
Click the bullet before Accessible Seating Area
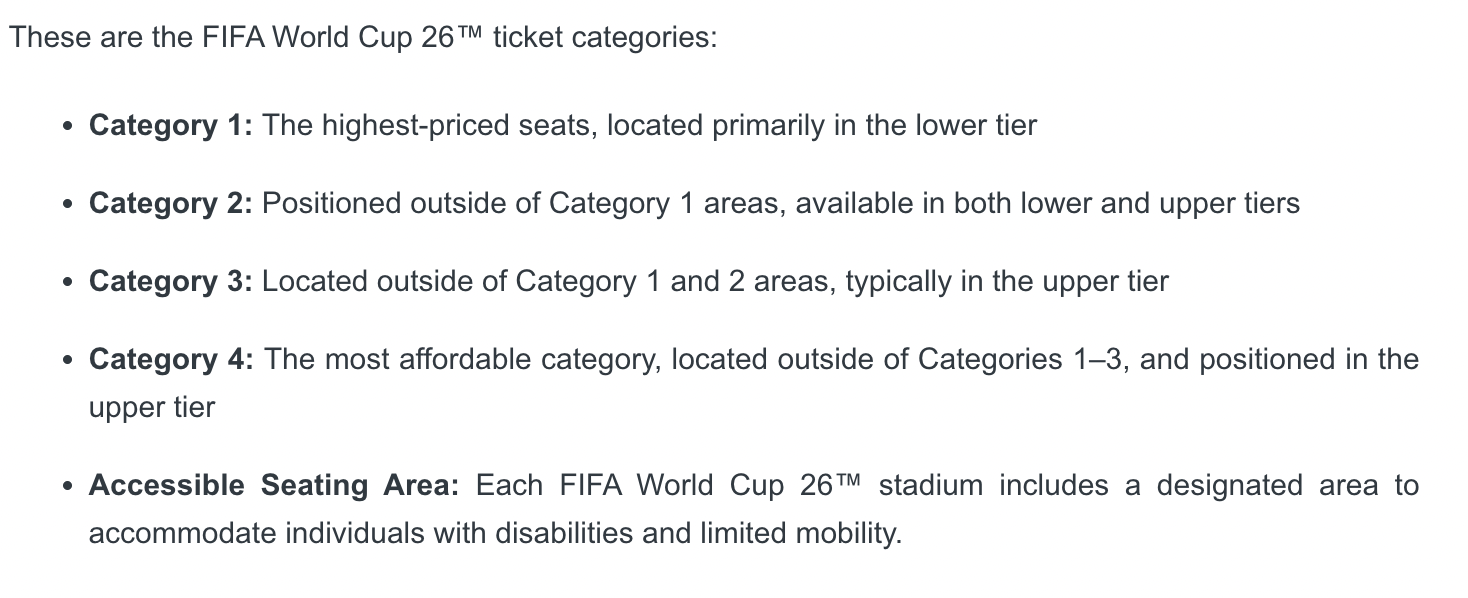point(67,487)
